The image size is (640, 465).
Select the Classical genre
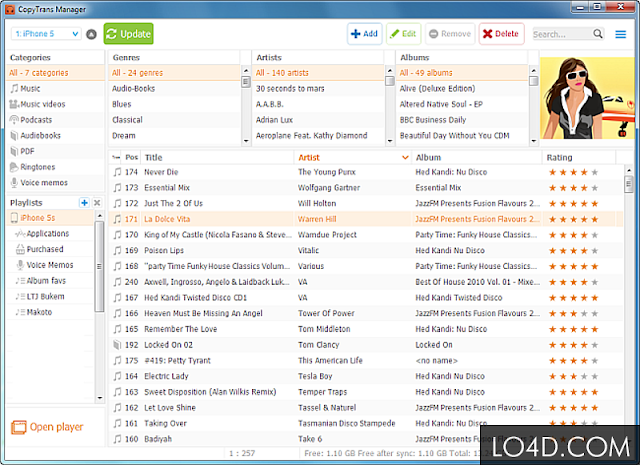(175, 120)
